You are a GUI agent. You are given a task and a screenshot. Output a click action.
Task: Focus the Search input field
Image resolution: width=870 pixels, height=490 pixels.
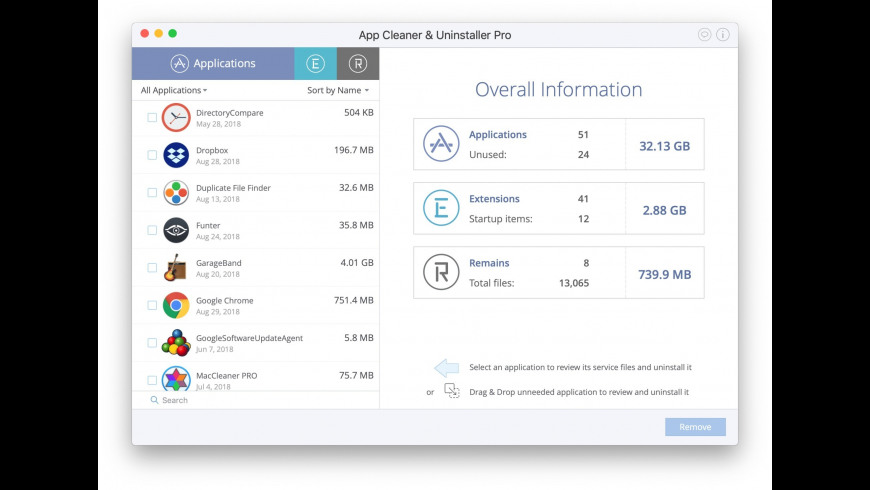[x=255, y=400]
